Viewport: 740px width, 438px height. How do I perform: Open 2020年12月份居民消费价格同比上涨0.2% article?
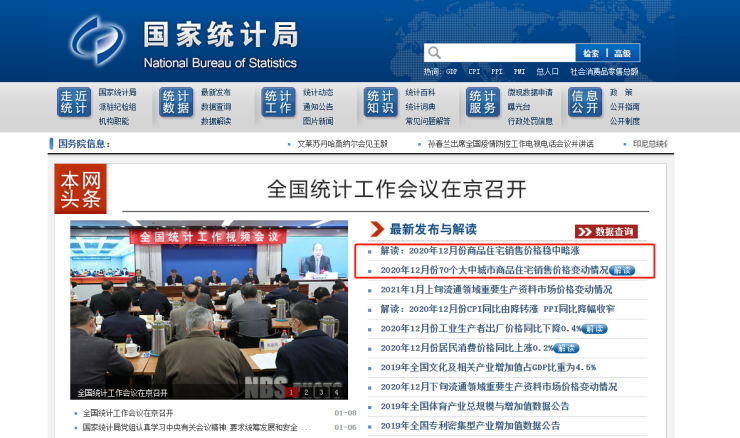tap(466, 348)
